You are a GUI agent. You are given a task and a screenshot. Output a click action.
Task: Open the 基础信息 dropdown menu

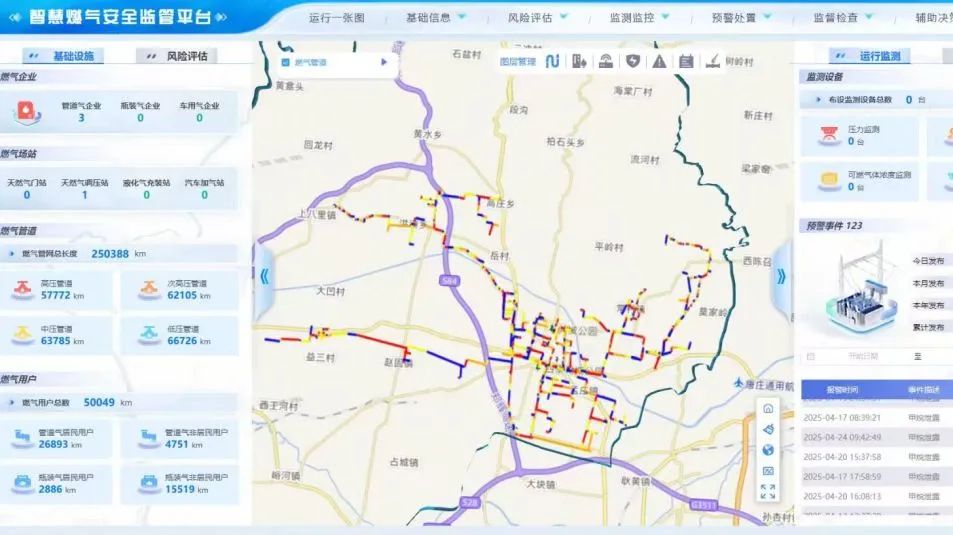point(435,18)
